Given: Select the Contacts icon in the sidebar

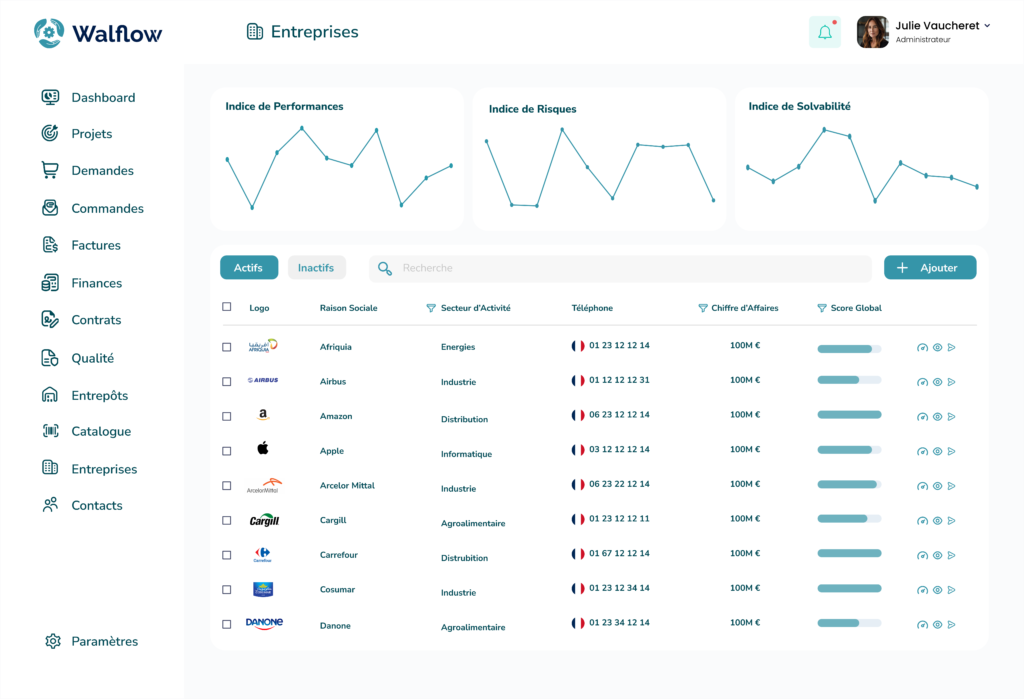Looking at the screenshot, I should coord(50,505).
